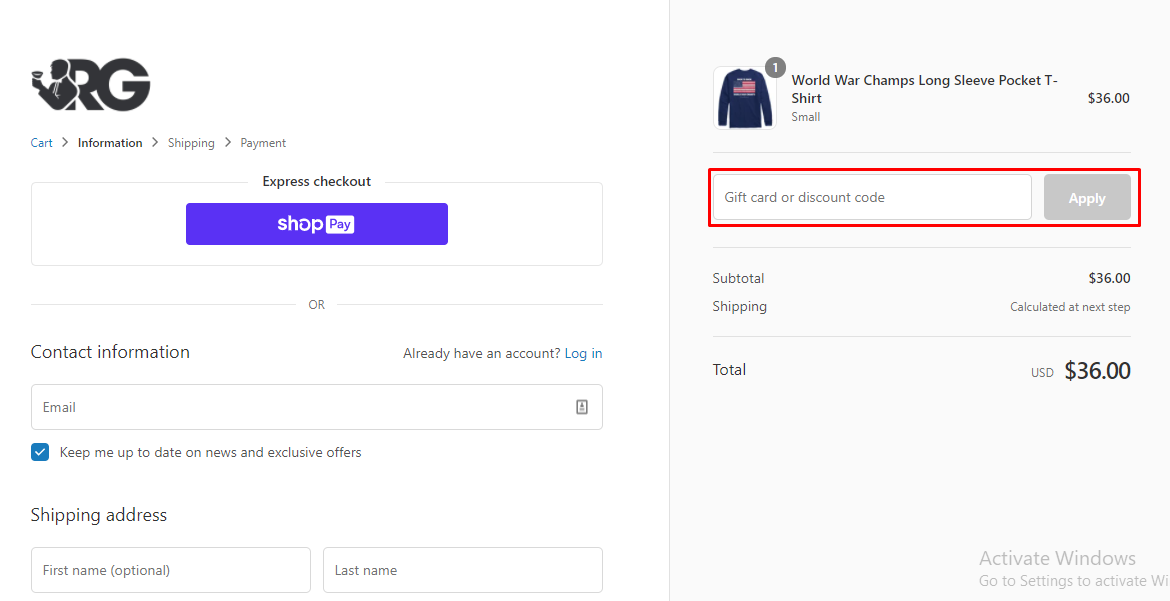This screenshot has width=1170, height=601.
Task: Click the contact autofill icon in Email field
Action: (x=582, y=407)
